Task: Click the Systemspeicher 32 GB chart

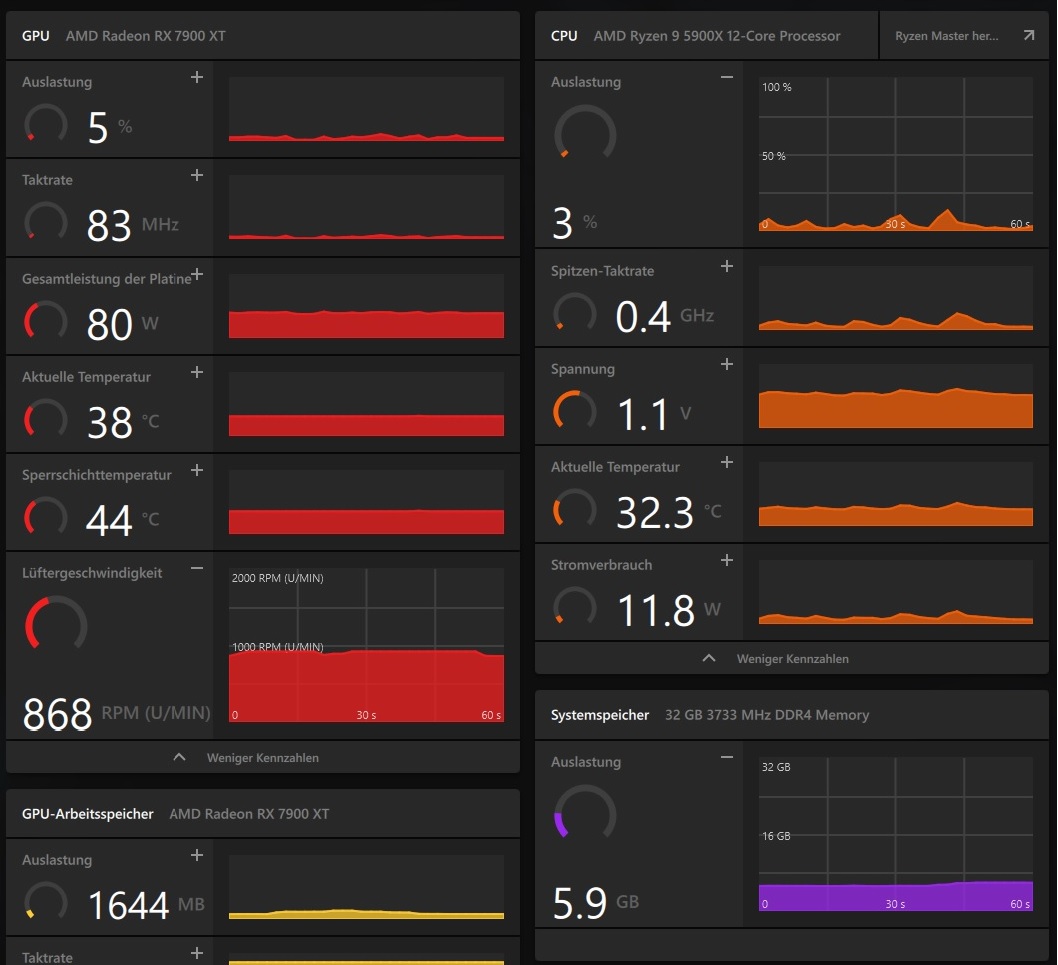Action: [896, 834]
